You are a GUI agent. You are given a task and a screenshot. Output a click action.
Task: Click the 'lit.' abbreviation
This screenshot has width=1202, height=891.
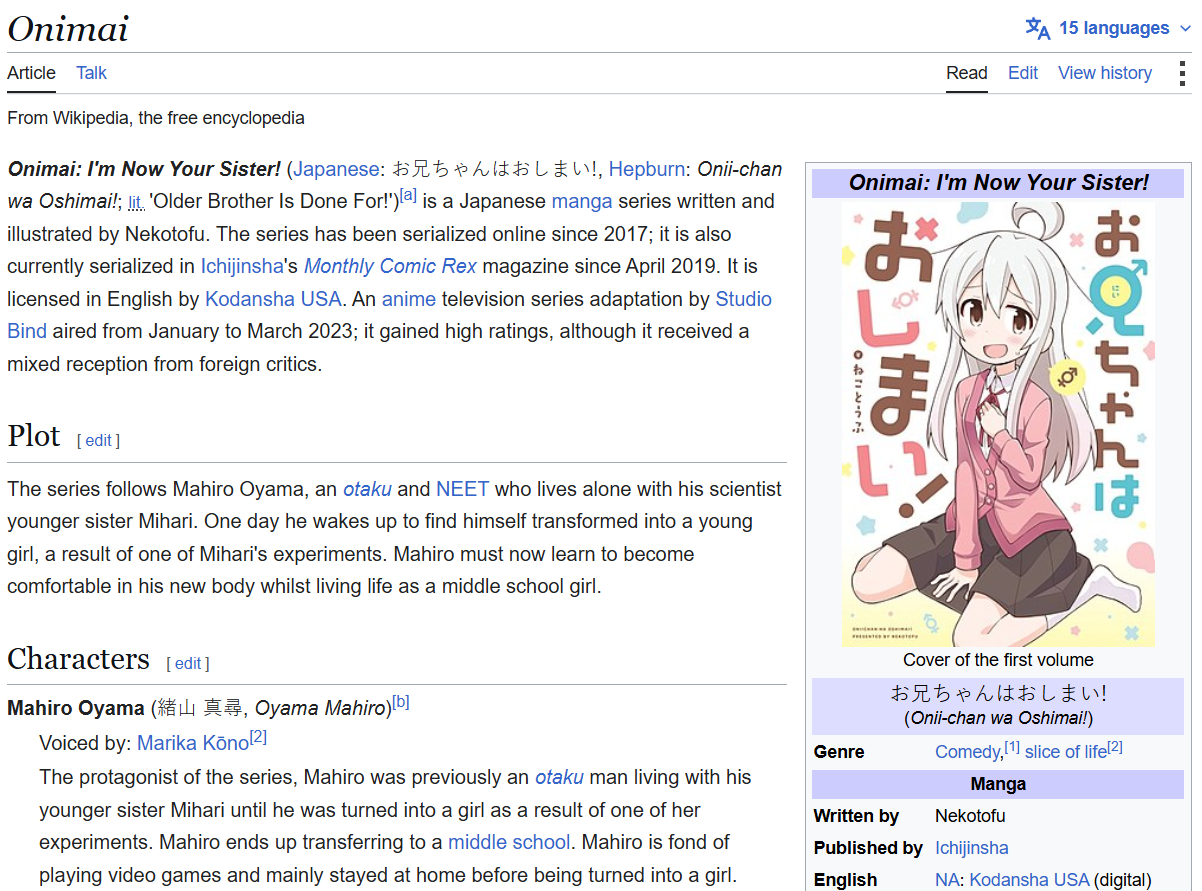tap(136, 202)
